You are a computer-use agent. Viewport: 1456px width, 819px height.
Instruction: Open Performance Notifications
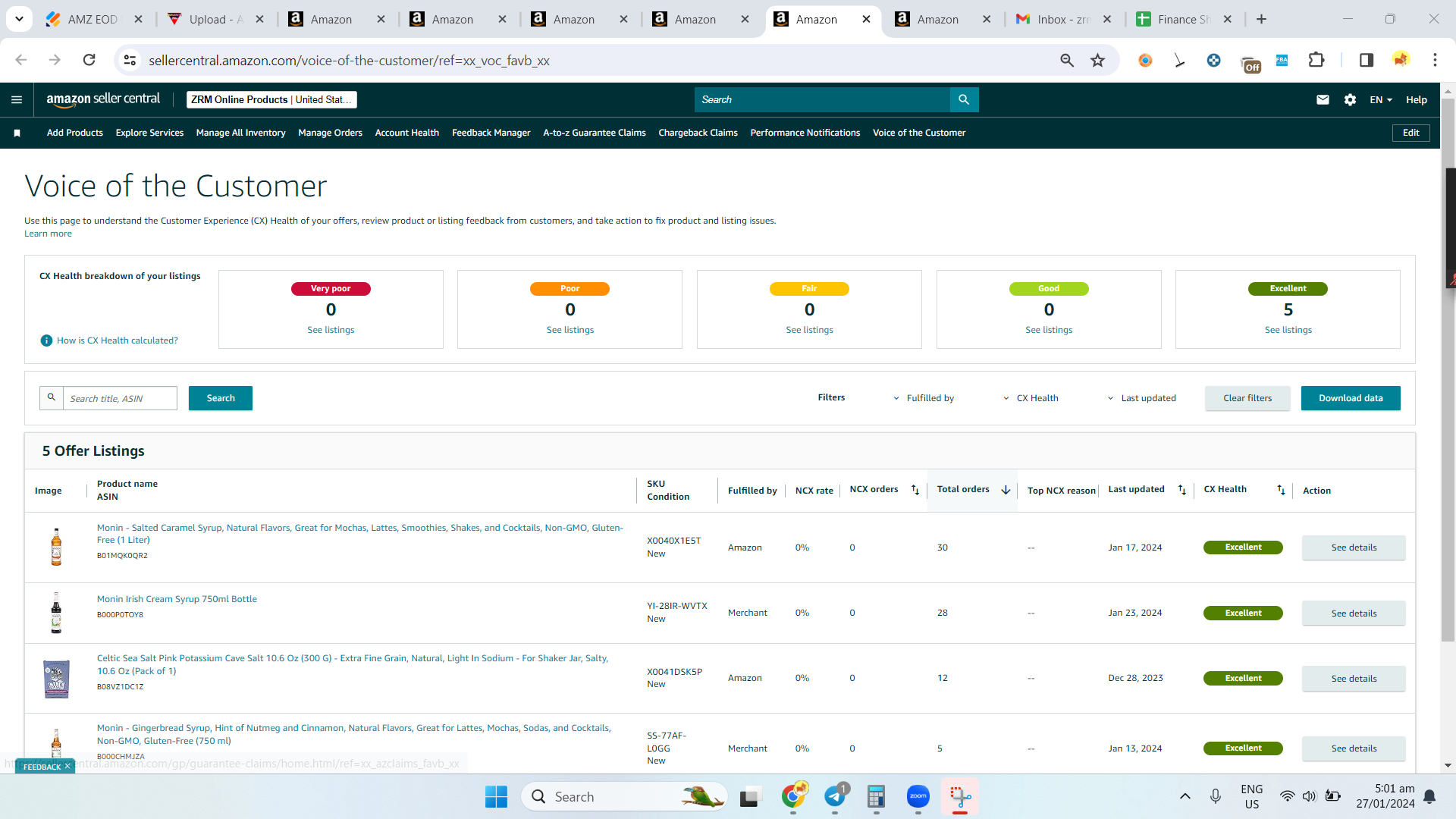[x=805, y=133]
